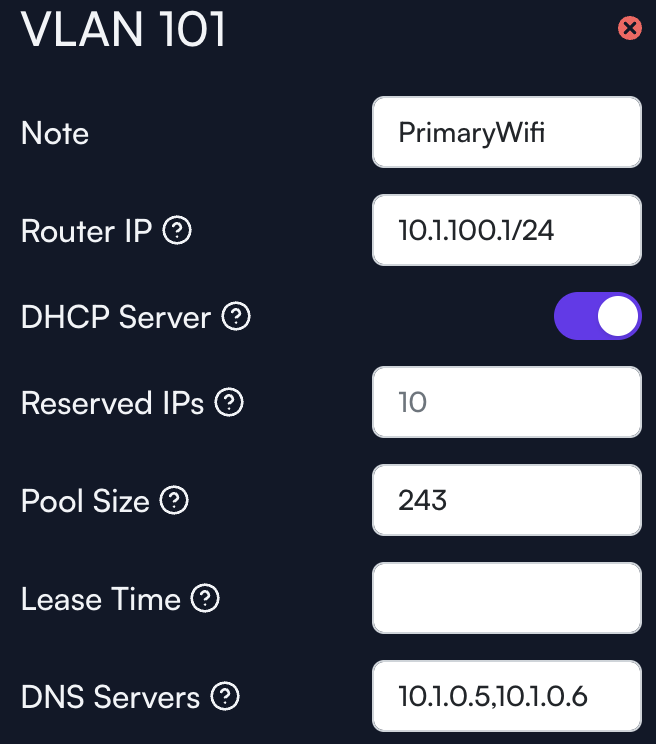Click the empty Lease Time field

click(x=507, y=598)
